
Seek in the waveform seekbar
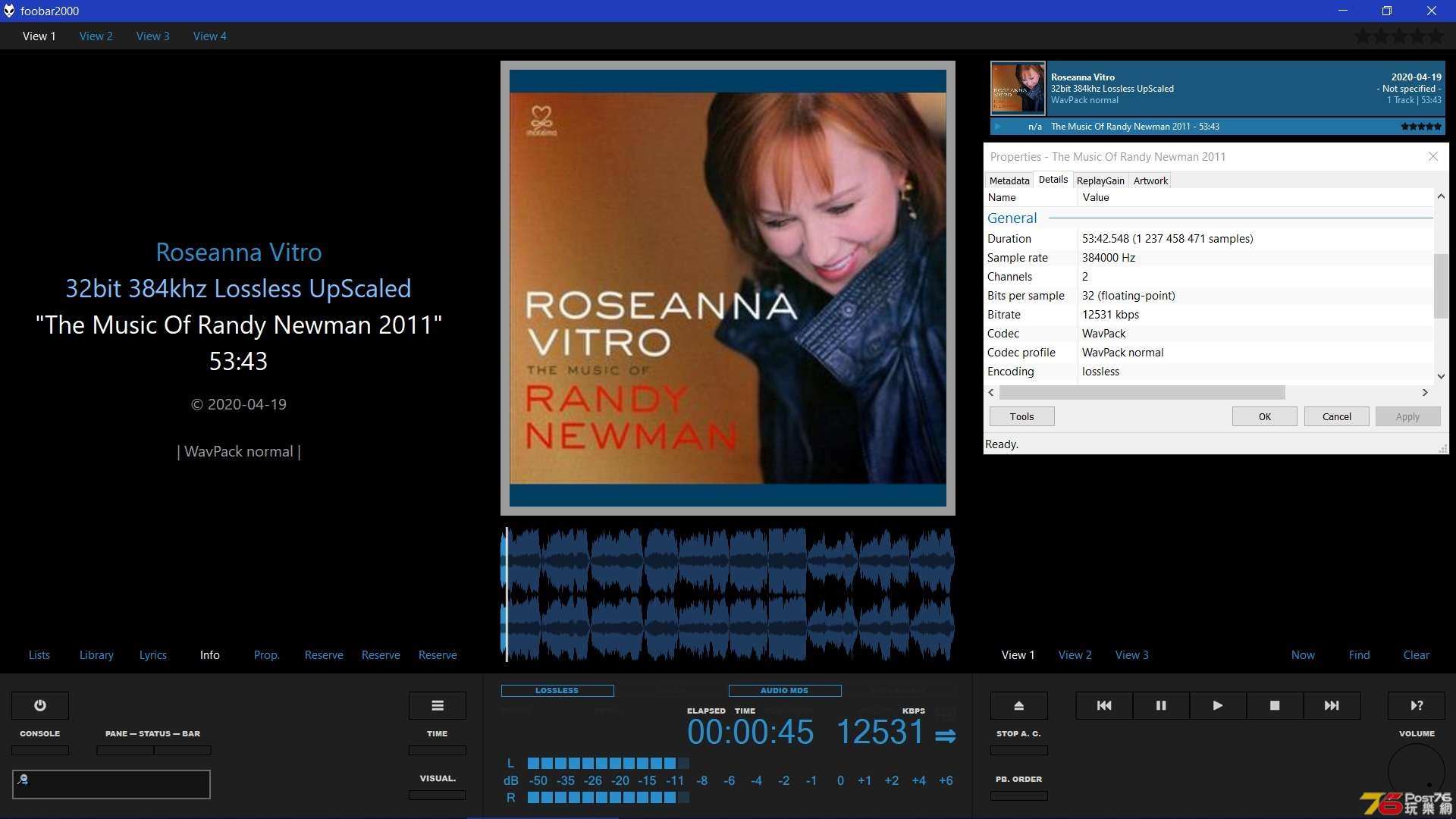click(728, 594)
